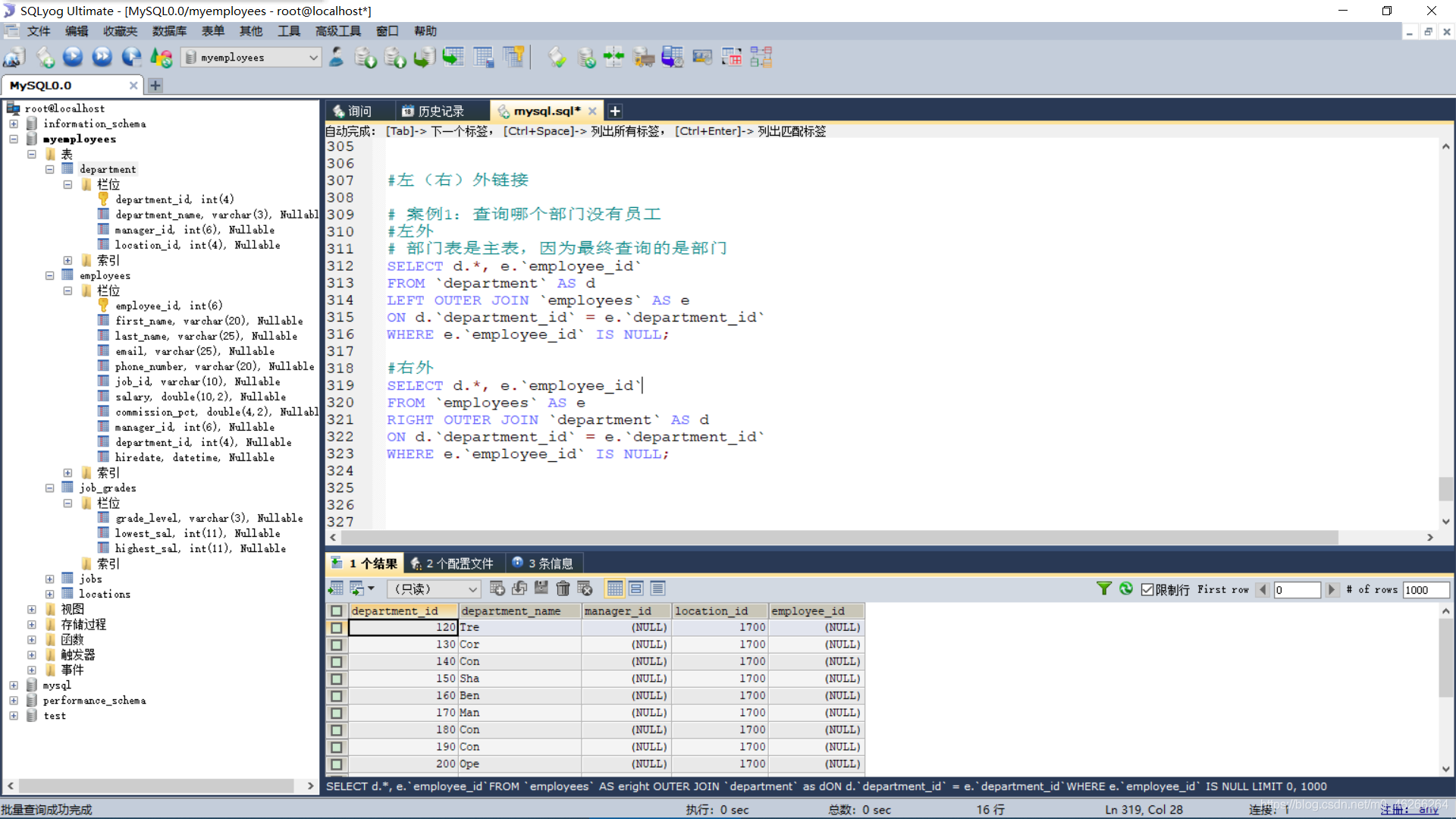Add a new connection tab next to MySQL0.0
Screen dimensions: 1456x819
tap(155, 86)
